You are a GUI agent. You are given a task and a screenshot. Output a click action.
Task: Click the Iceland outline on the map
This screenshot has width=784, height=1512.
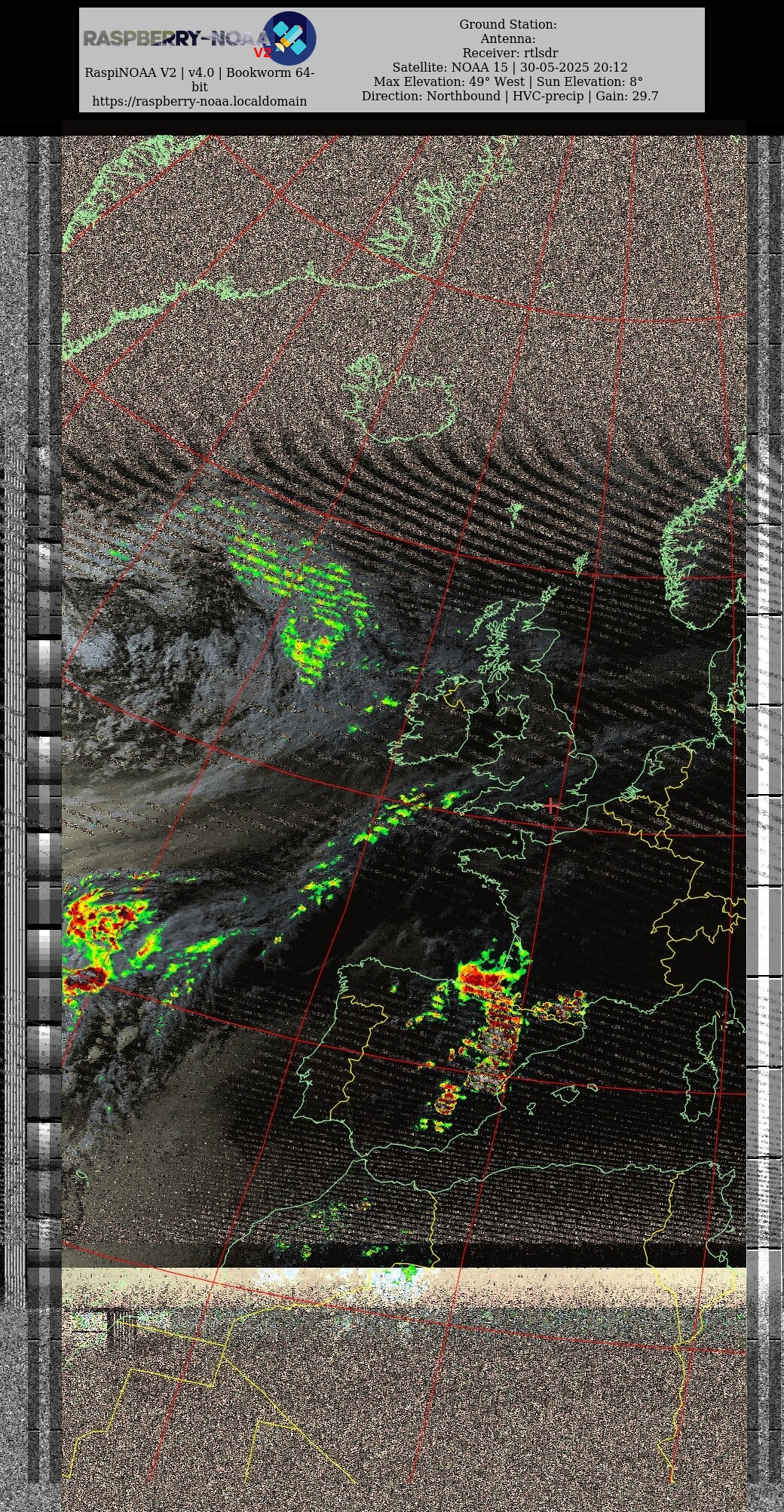tap(400, 400)
